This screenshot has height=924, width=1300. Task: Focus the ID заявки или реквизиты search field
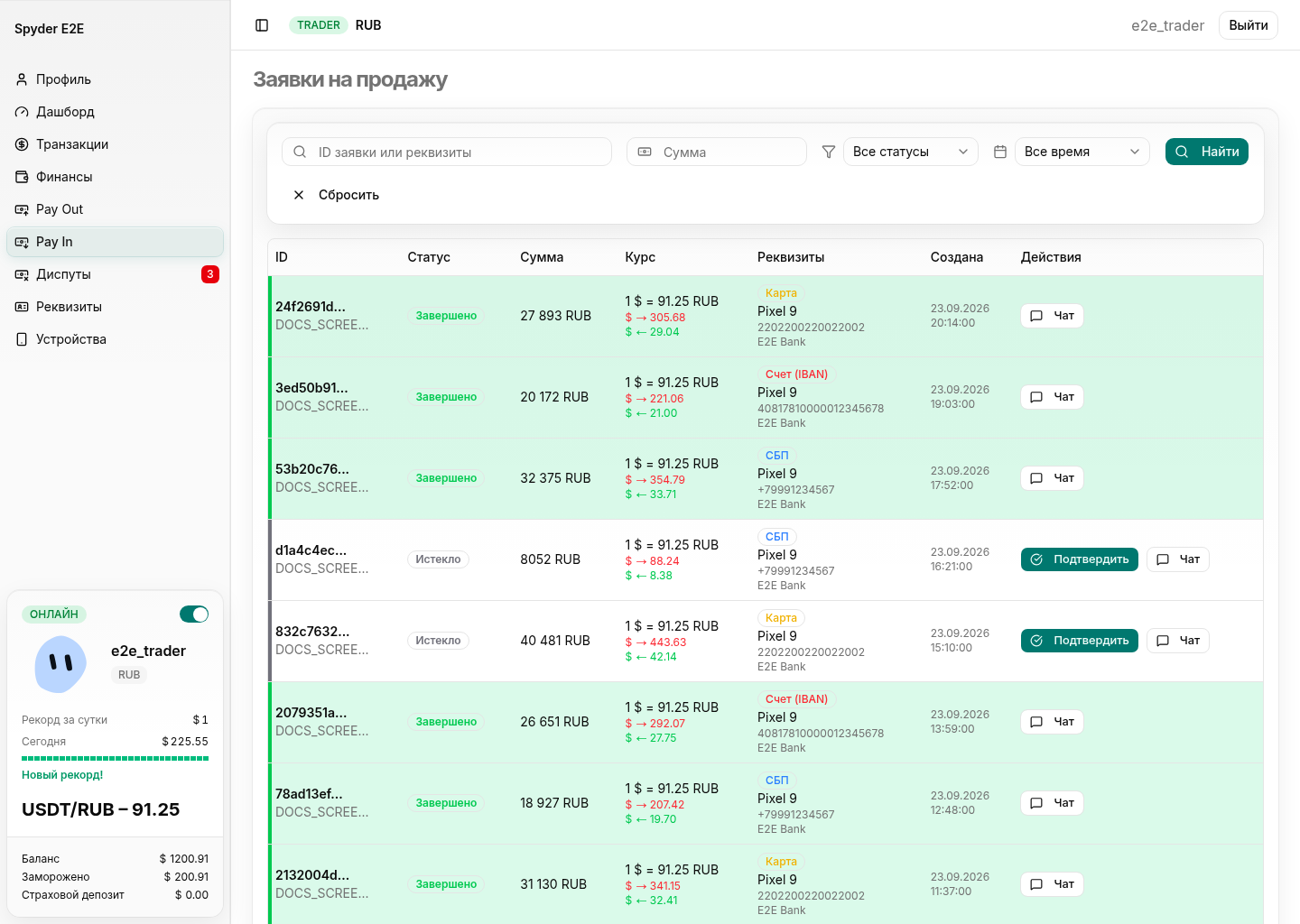[447, 152]
